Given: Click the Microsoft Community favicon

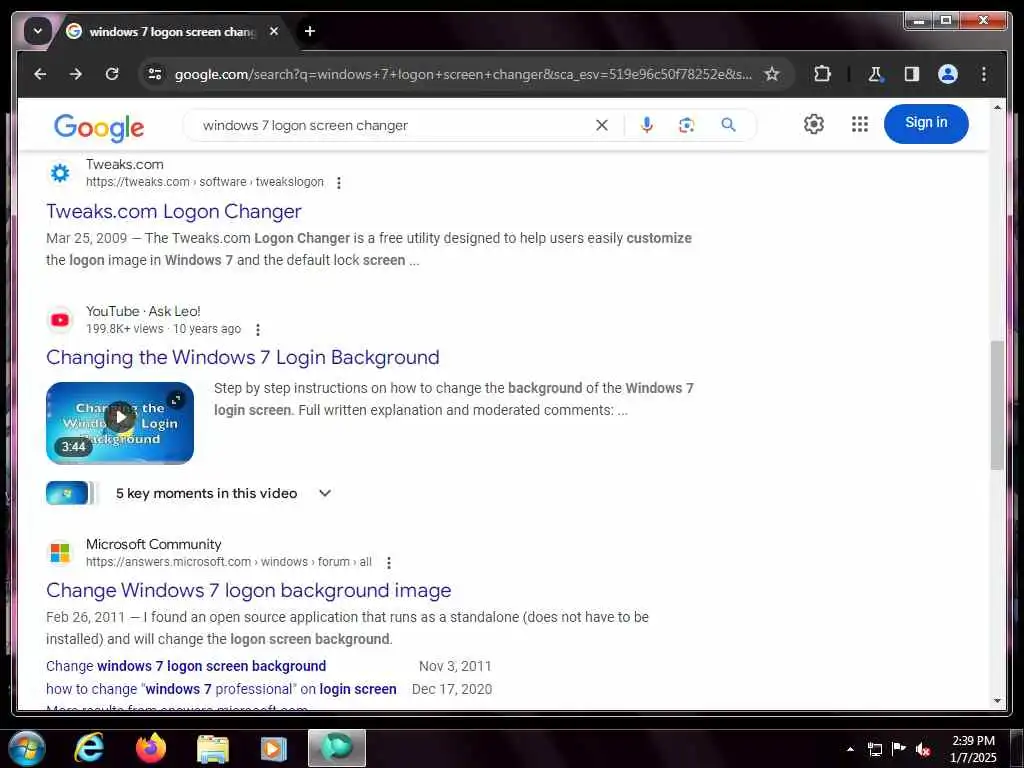Looking at the screenshot, I should (60, 552).
